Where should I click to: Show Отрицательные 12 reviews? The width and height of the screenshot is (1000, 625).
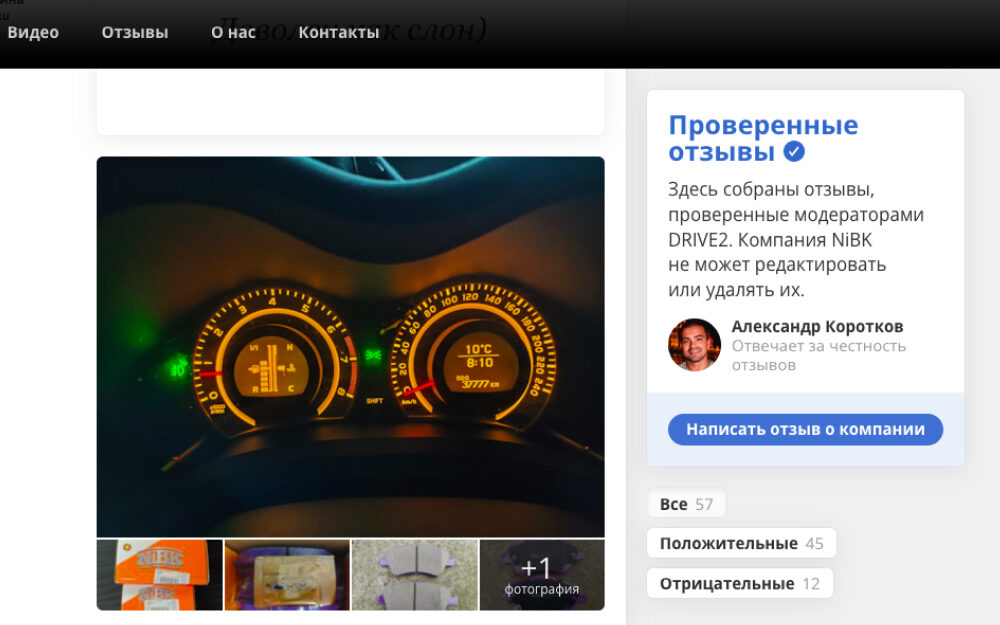(740, 584)
